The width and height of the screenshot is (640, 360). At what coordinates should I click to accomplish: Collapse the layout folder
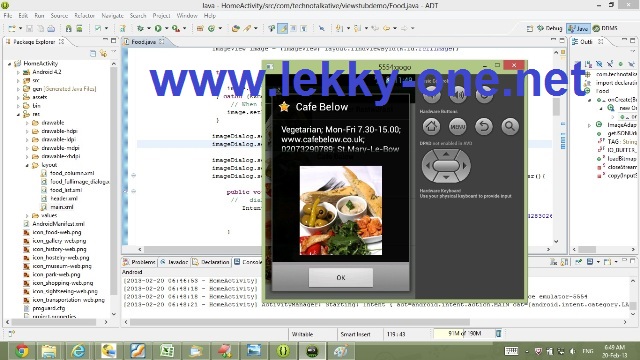27,165
